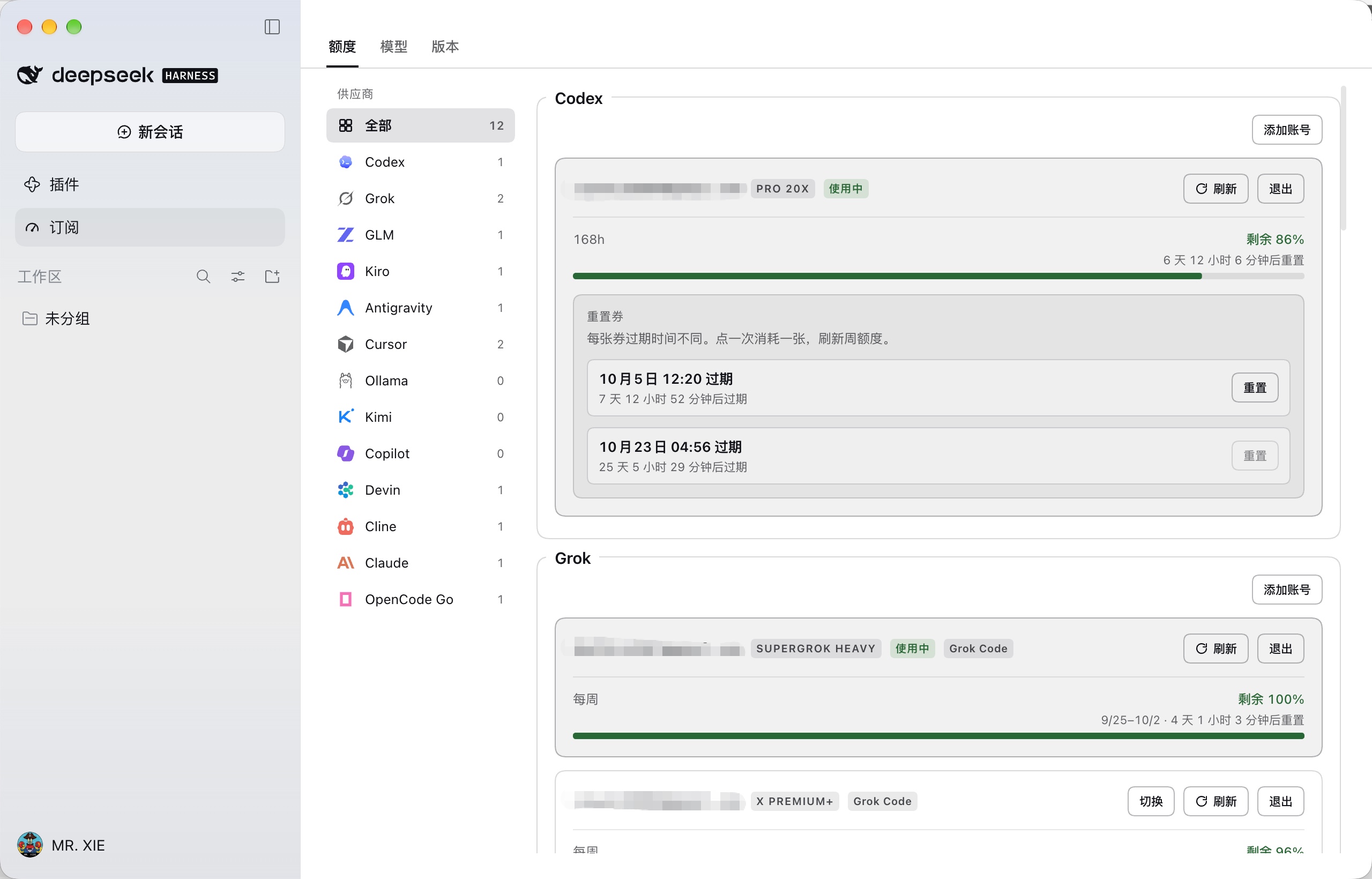The image size is (1372, 879).
Task: Select the OpenCode Go provider icon
Action: (345, 599)
